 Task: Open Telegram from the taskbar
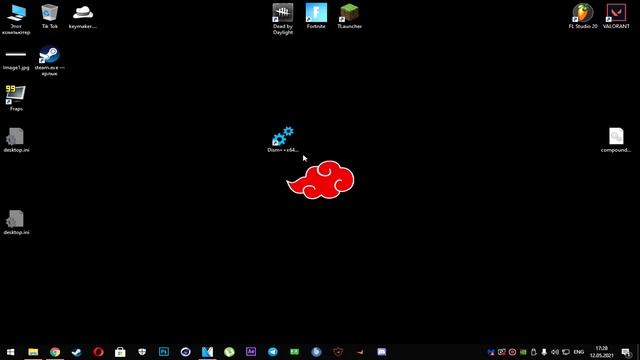point(273,352)
